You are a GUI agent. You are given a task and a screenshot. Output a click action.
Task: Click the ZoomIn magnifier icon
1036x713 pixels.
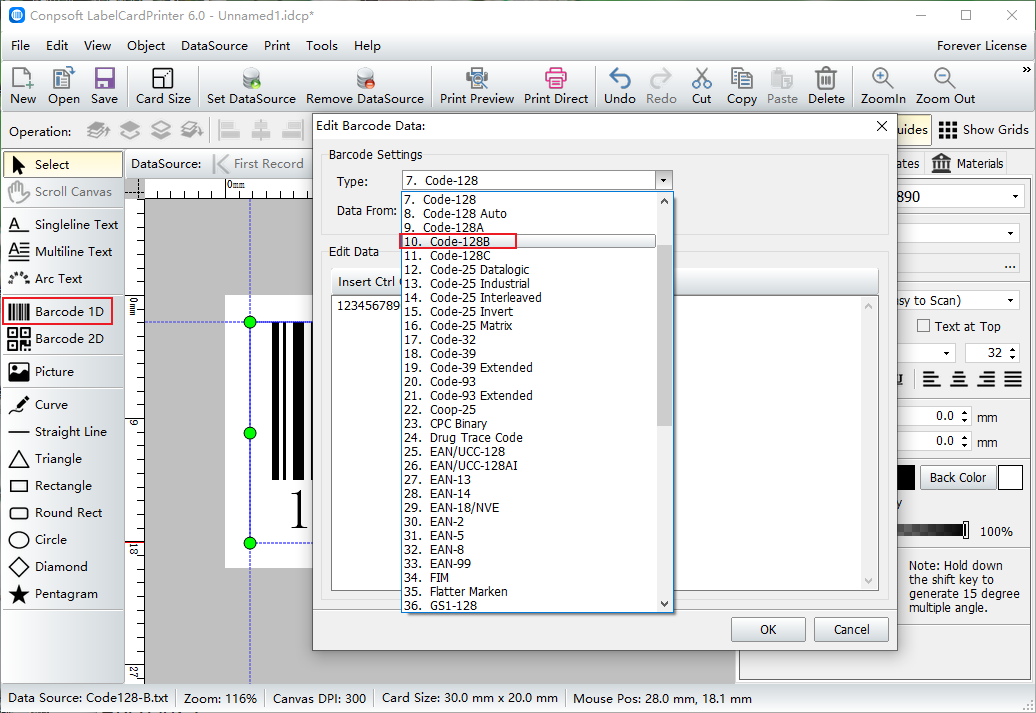[x=883, y=86]
